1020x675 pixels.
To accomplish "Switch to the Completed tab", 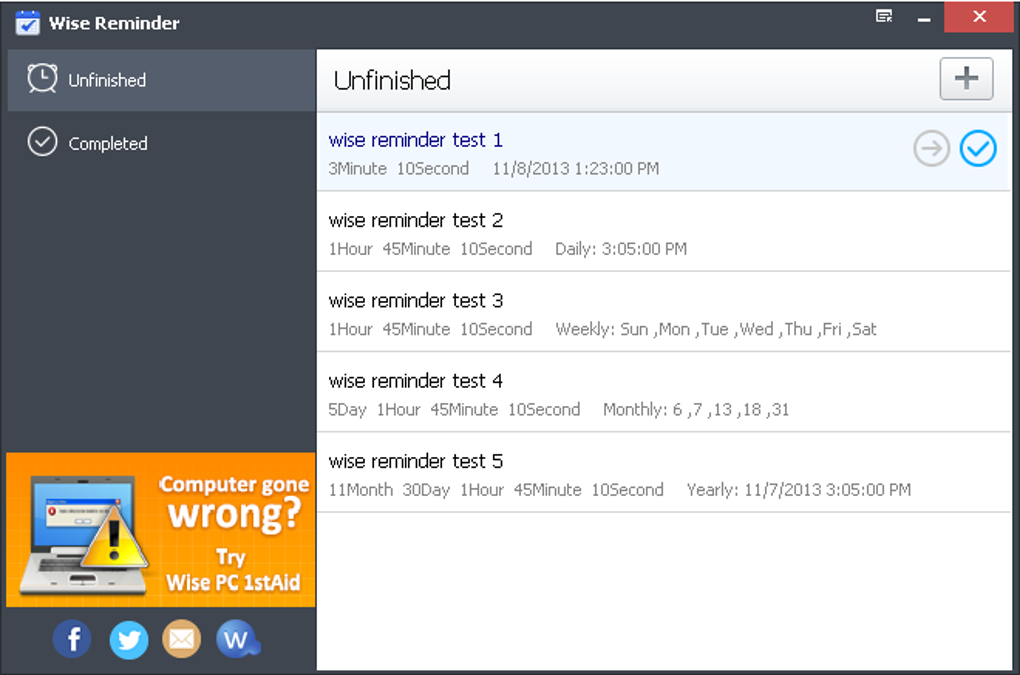I will point(107,144).
